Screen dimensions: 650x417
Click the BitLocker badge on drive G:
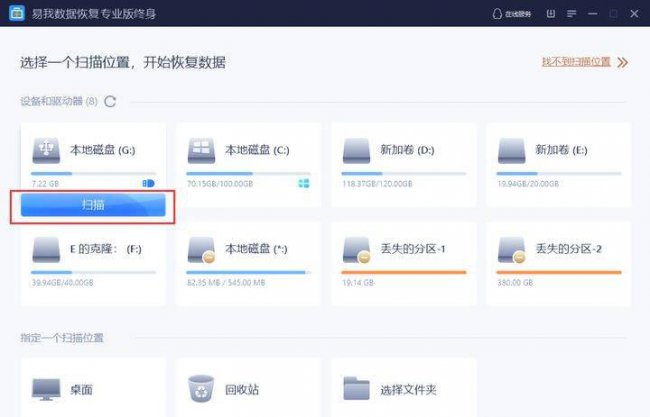148,183
